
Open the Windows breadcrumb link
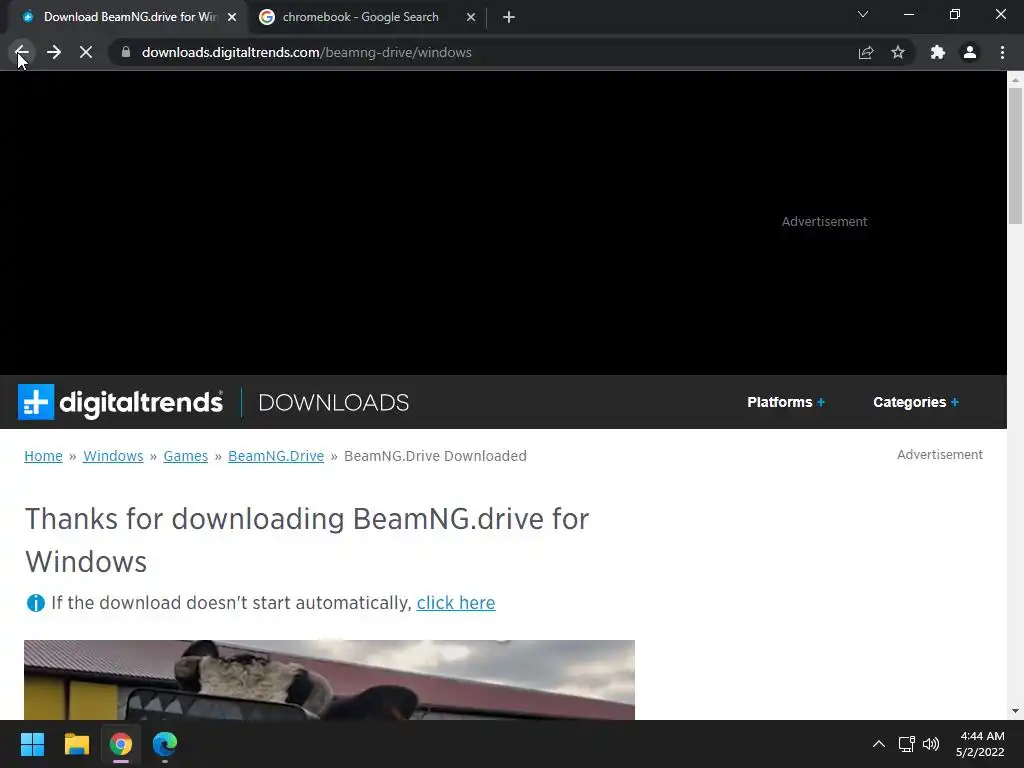point(113,456)
